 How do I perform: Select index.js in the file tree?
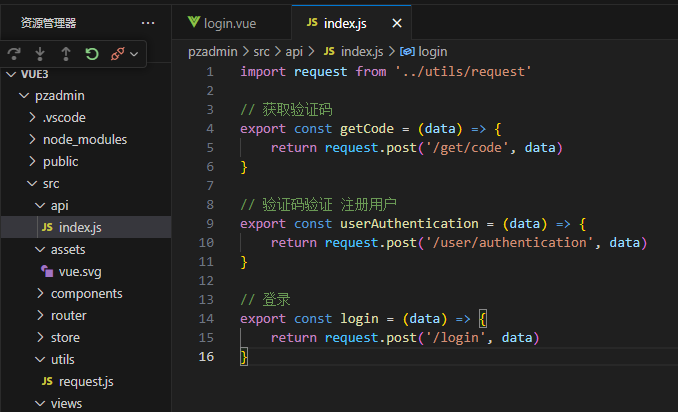[x=86, y=227]
